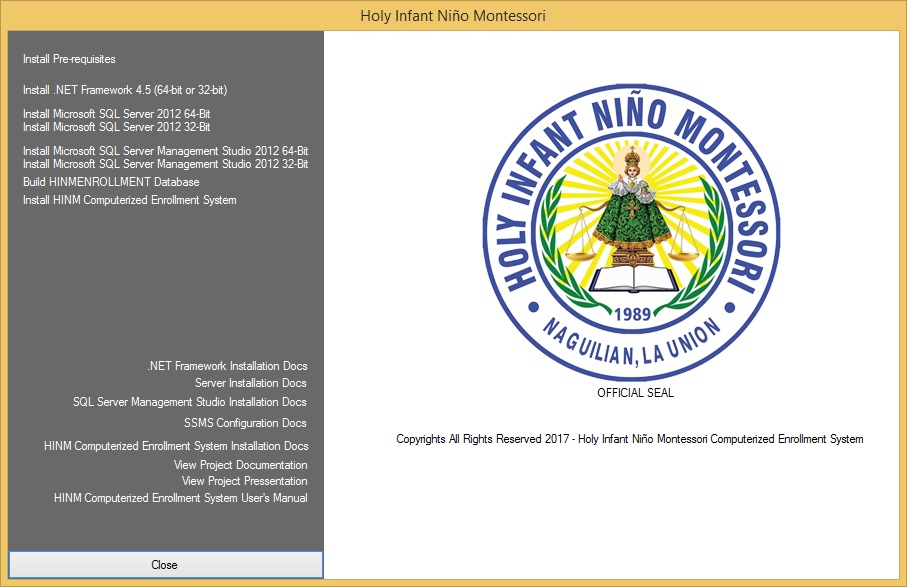
Task: Build HINMENROLLMENT Database
Action: [x=111, y=182]
